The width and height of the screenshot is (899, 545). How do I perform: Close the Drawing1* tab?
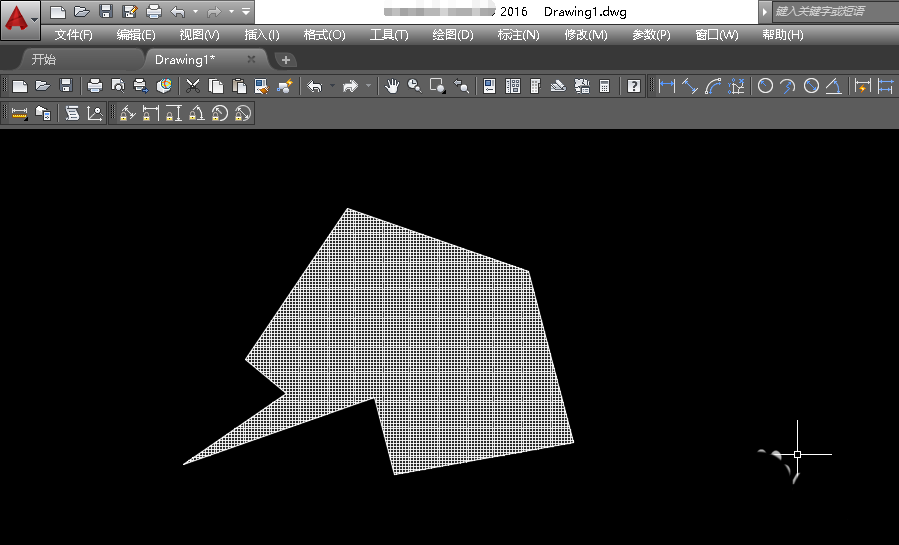click(x=251, y=59)
